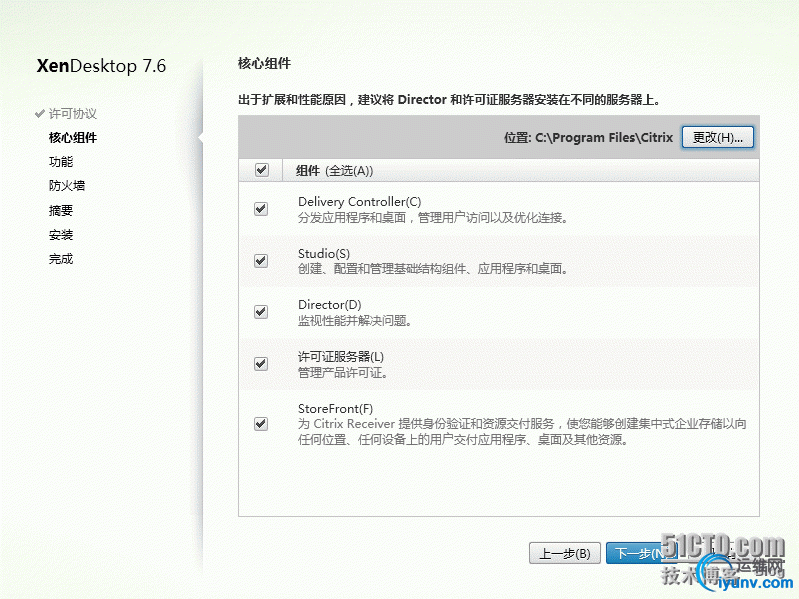This screenshot has height=599, width=799.
Task: Click the Studio(S) label
Action: (324, 254)
